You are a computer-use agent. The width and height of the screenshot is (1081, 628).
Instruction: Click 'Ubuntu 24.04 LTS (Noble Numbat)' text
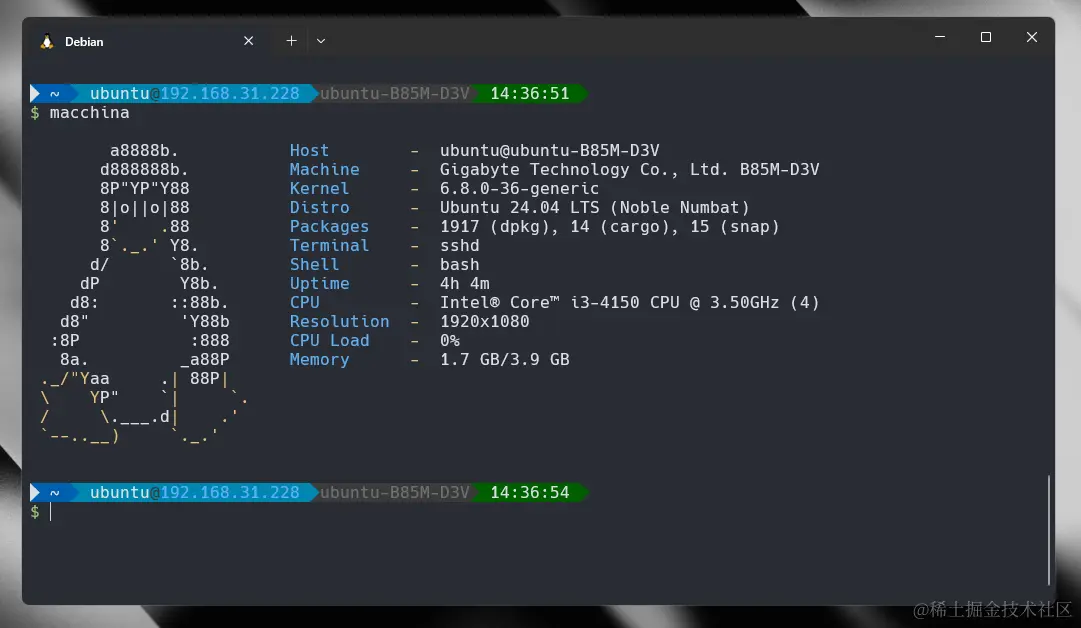click(594, 207)
